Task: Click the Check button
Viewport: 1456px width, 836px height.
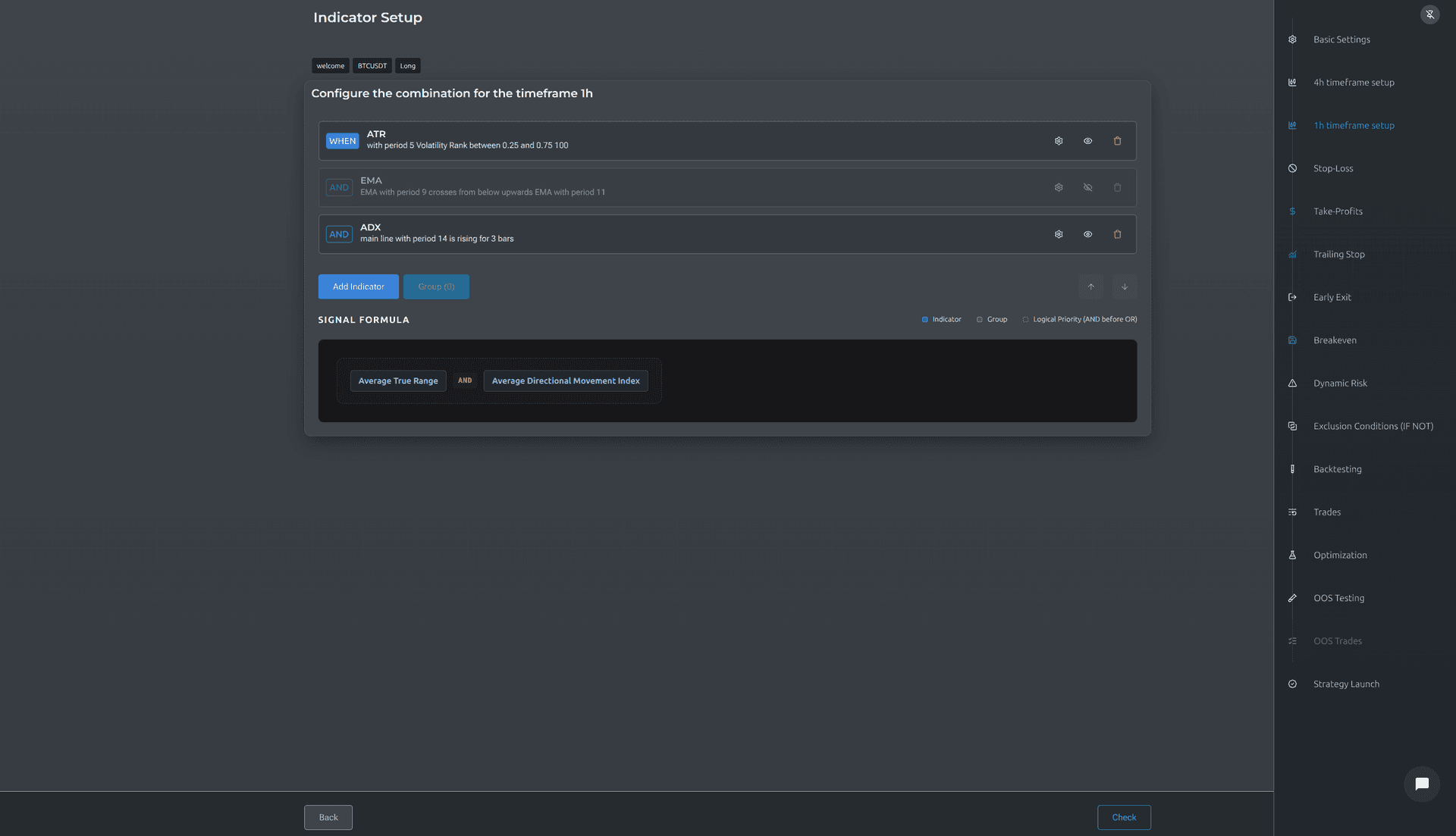Action: click(1124, 817)
